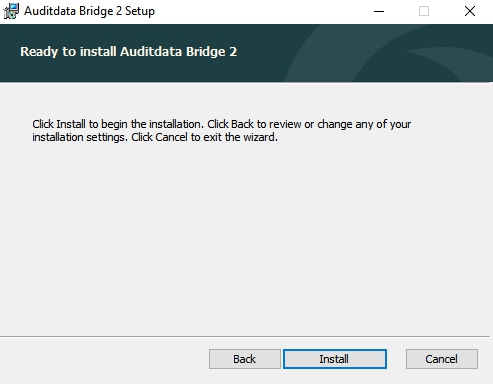Image resolution: width=493 pixels, height=384 pixels.
Task: Close the setup window with the X
Action: tap(470, 11)
